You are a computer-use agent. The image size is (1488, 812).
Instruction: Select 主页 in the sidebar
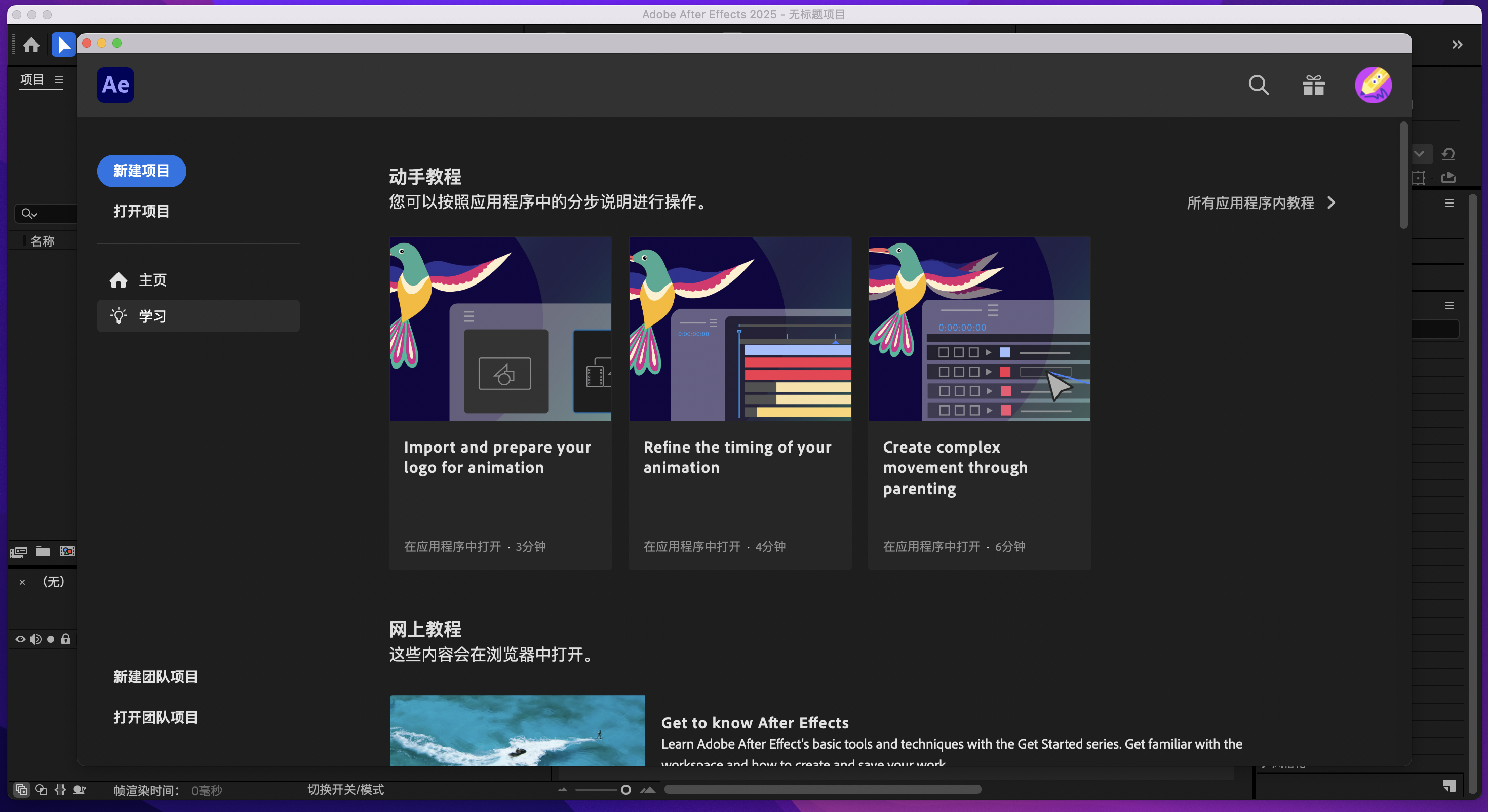point(152,280)
